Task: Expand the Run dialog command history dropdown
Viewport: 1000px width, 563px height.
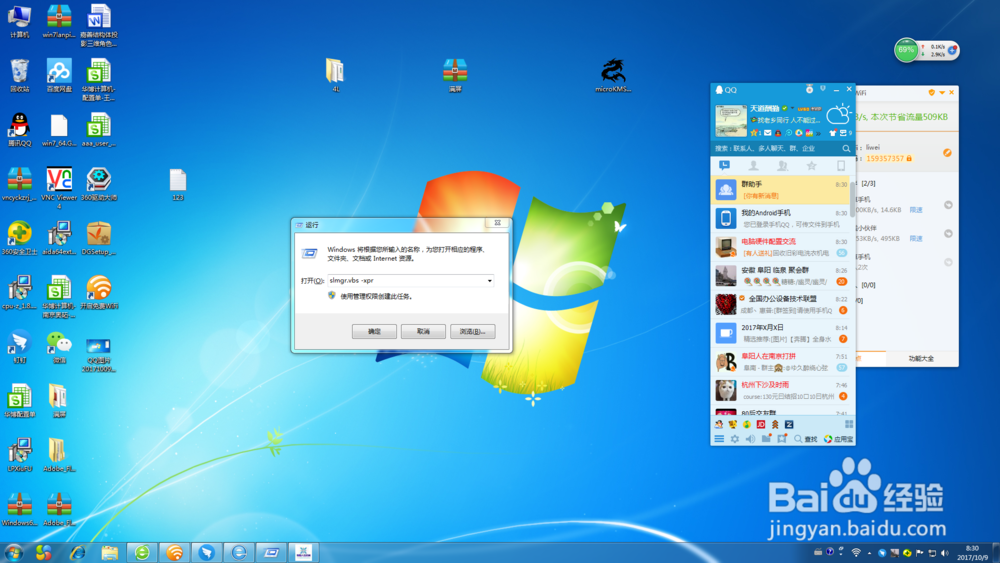Action: 490,281
